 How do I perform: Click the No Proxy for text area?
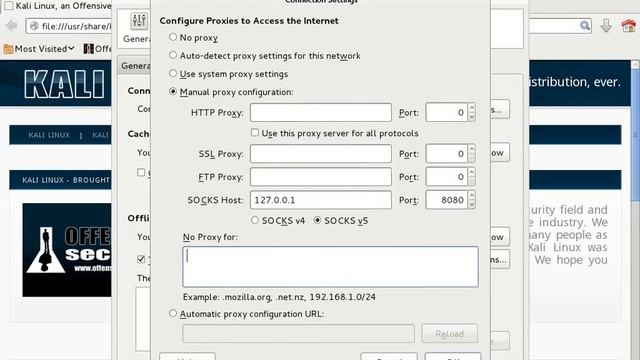[x=331, y=267]
